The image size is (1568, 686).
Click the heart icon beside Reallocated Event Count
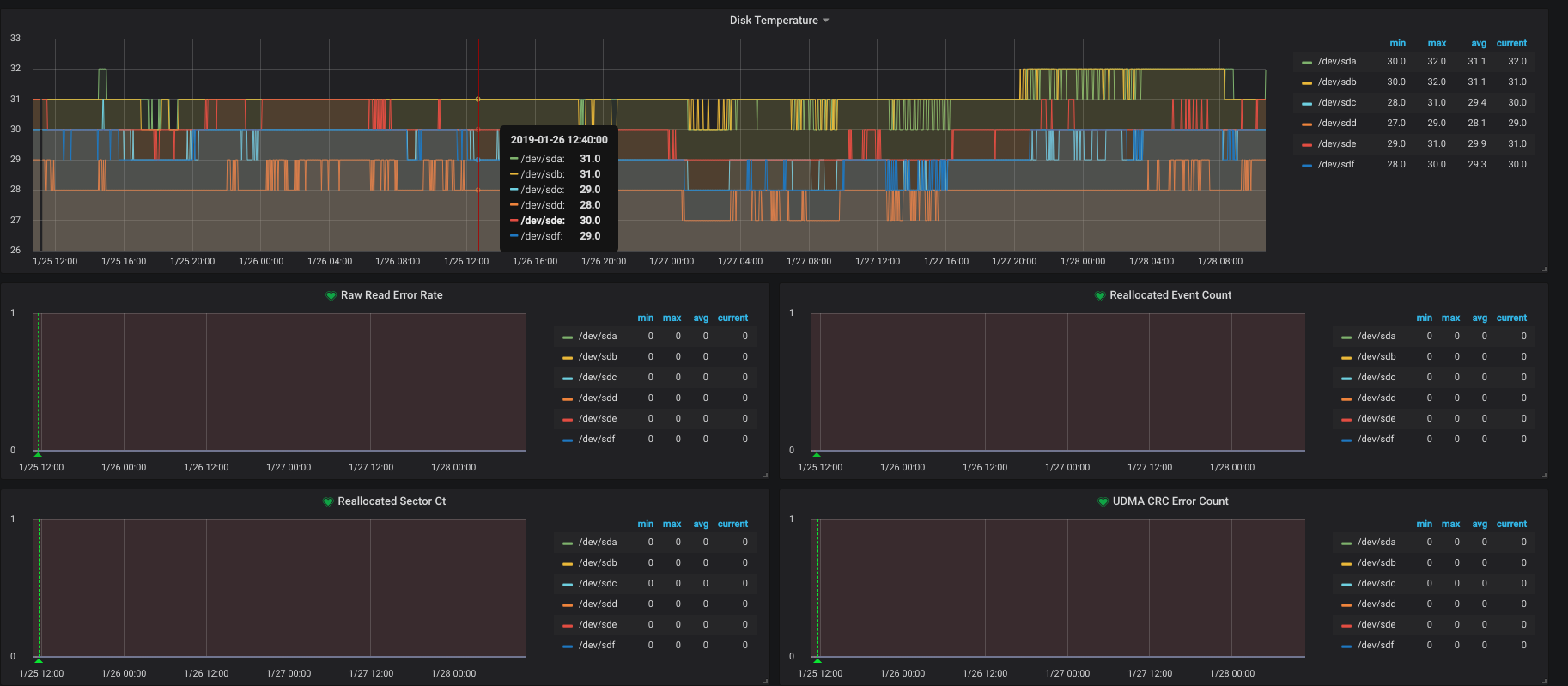click(1099, 295)
